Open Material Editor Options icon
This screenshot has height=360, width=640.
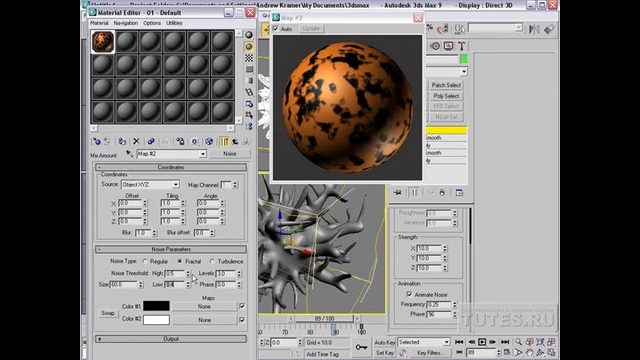(x=249, y=104)
